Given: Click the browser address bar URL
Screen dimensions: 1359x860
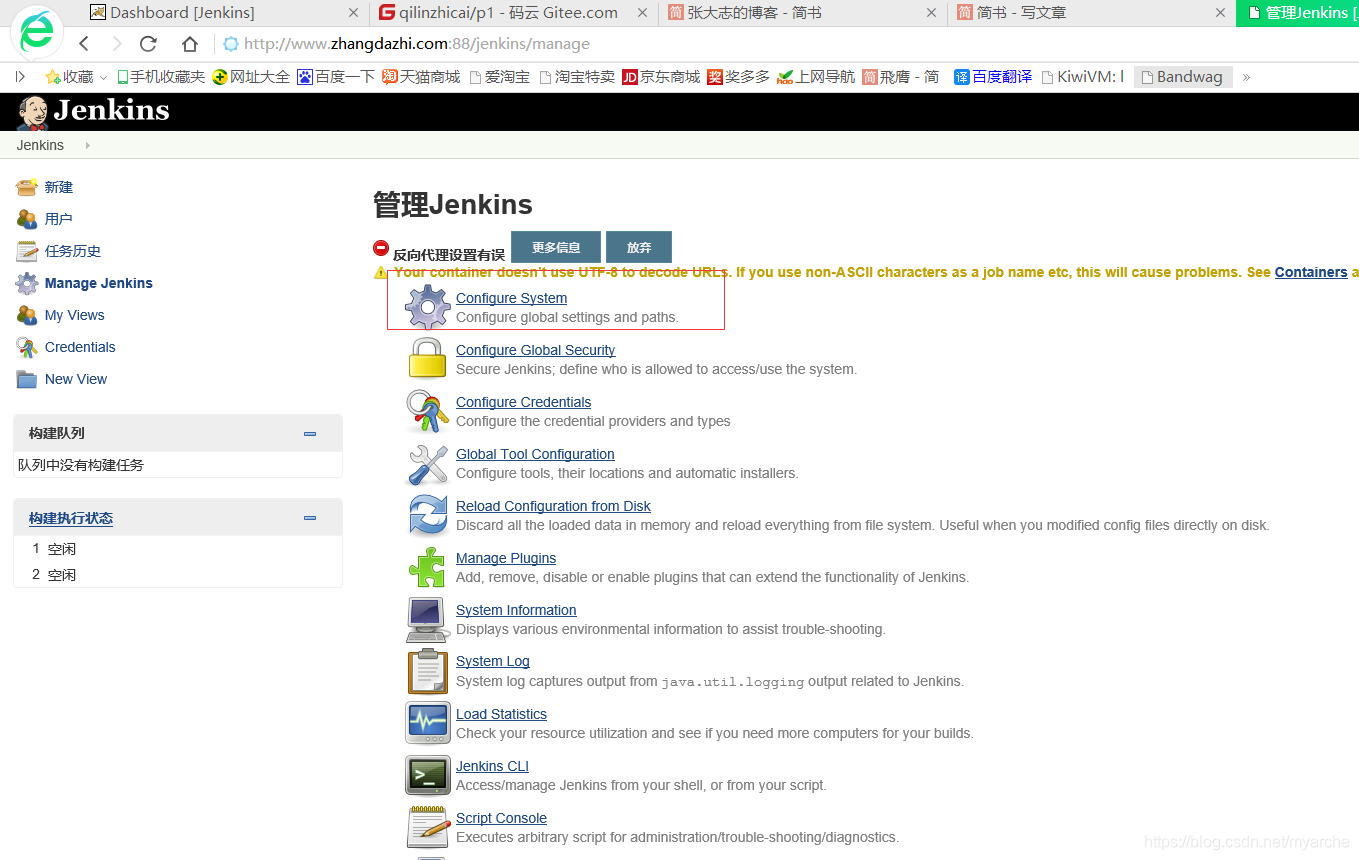Looking at the screenshot, I should point(416,43).
